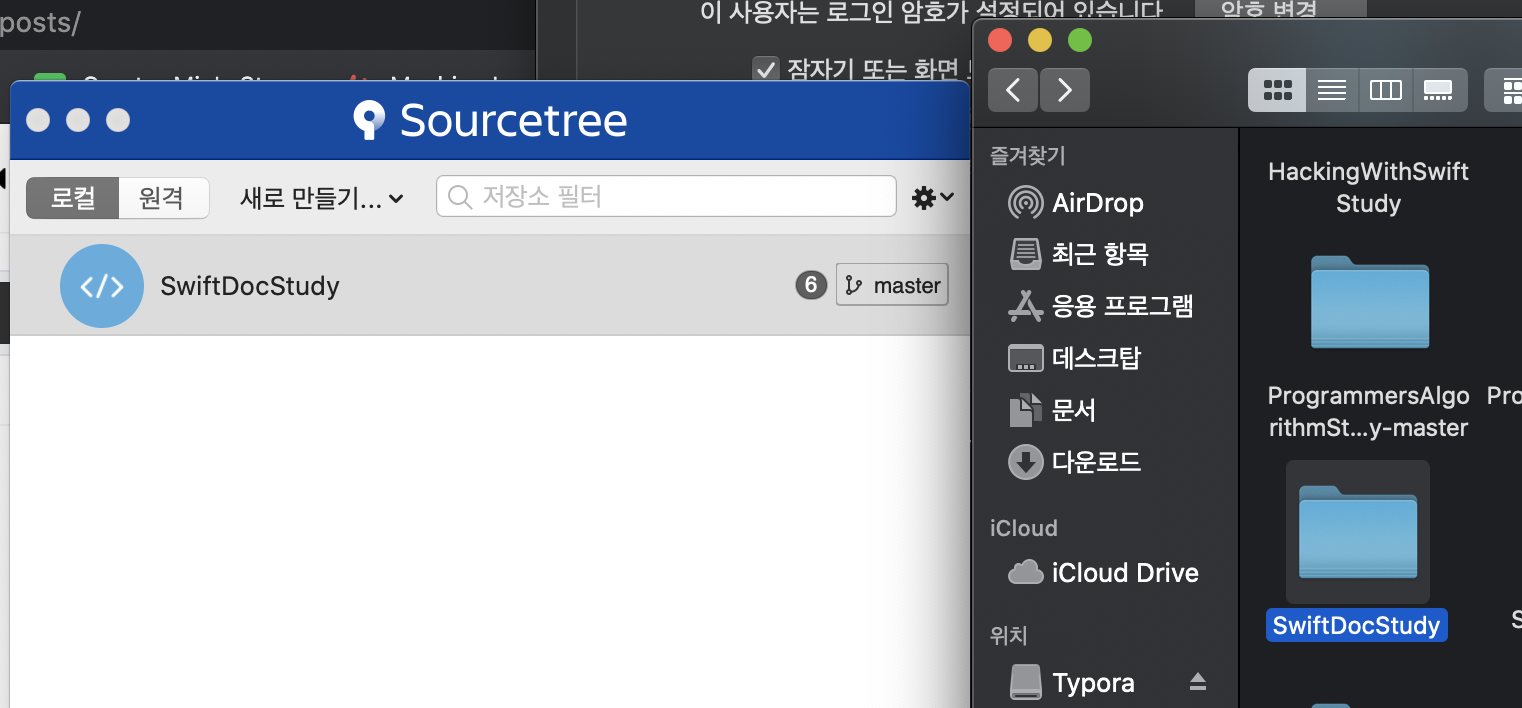Click the Finder forward navigation arrow
1522x708 pixels.
[1064, 89]
